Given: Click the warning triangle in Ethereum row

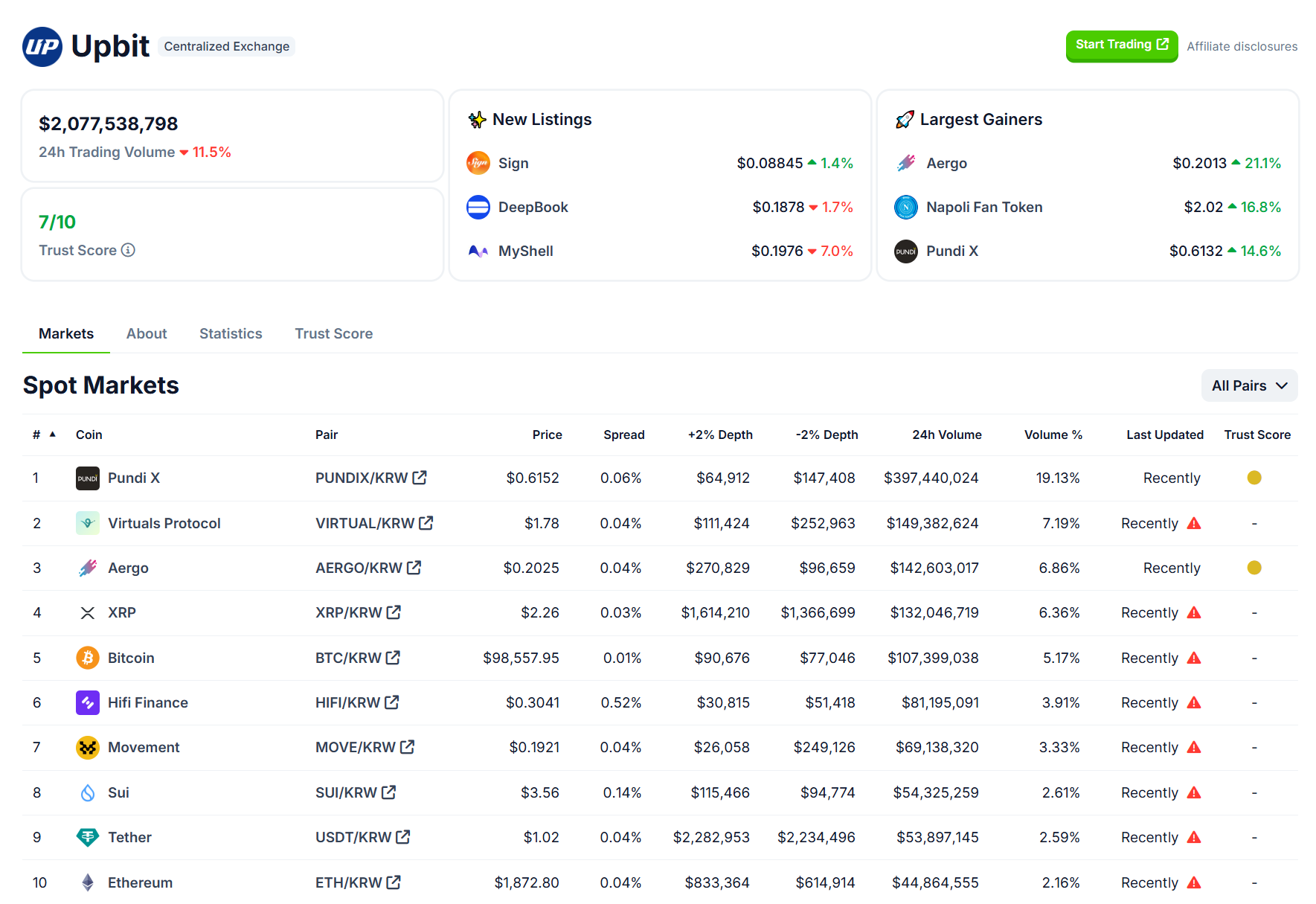Looking at the screenshot, I should tap(1194, 882).
